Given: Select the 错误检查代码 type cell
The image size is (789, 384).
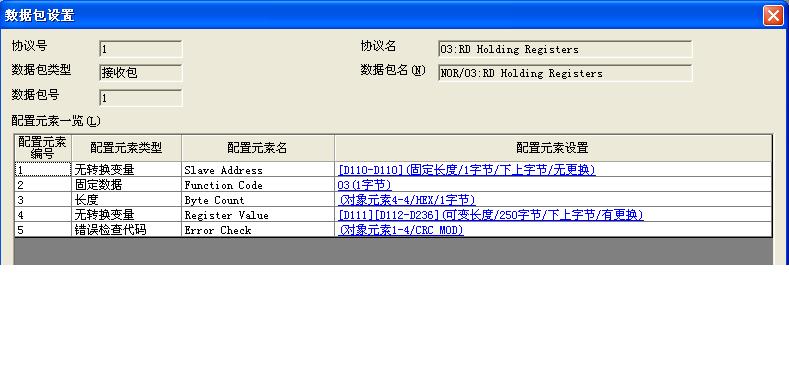Looking at the screenshot, I should tap(126, 230).
